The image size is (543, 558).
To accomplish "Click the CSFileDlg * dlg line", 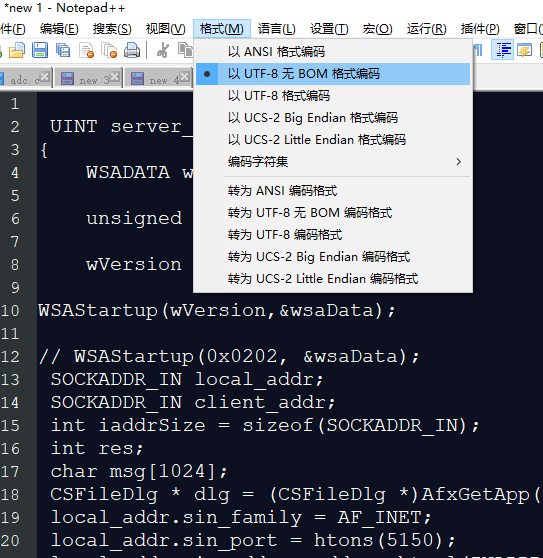I will click(x=295, y=494).
